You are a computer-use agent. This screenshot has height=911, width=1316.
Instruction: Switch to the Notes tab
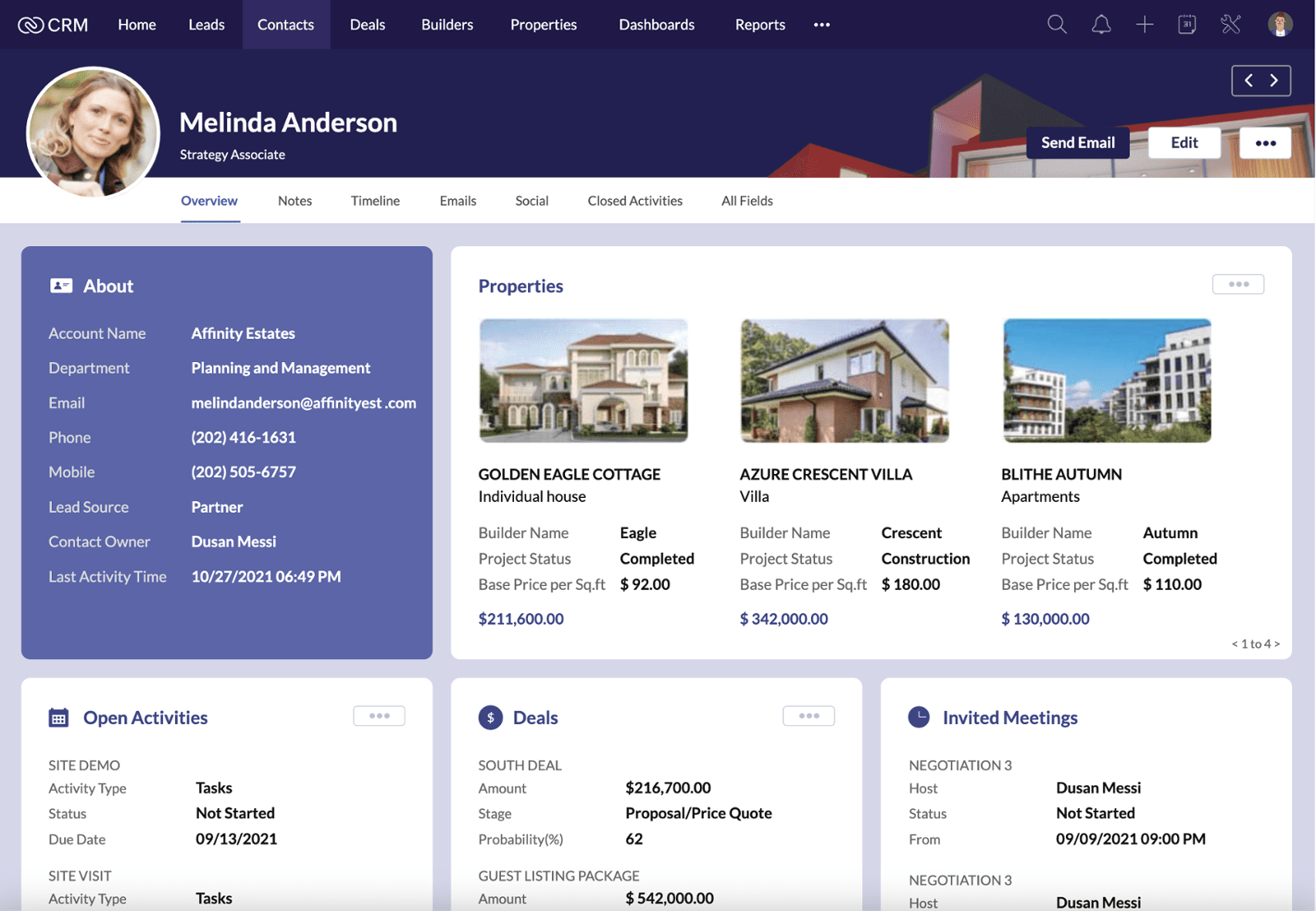(x=294, y=201)
